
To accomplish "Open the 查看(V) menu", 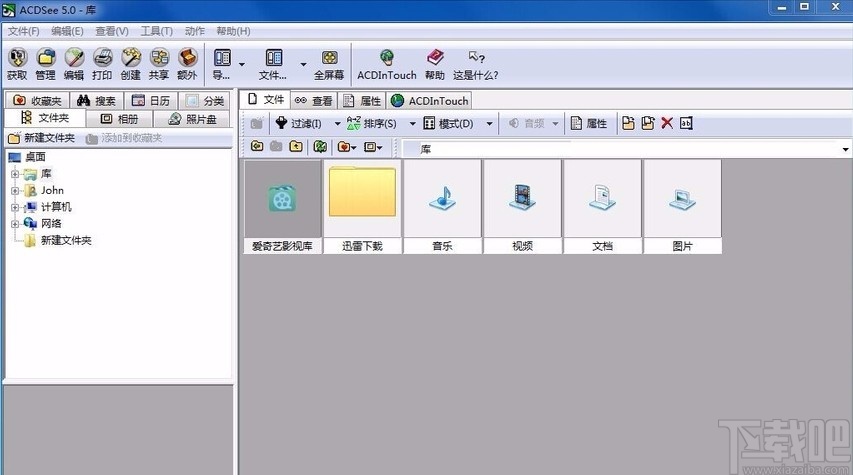I will coord(112,31).
